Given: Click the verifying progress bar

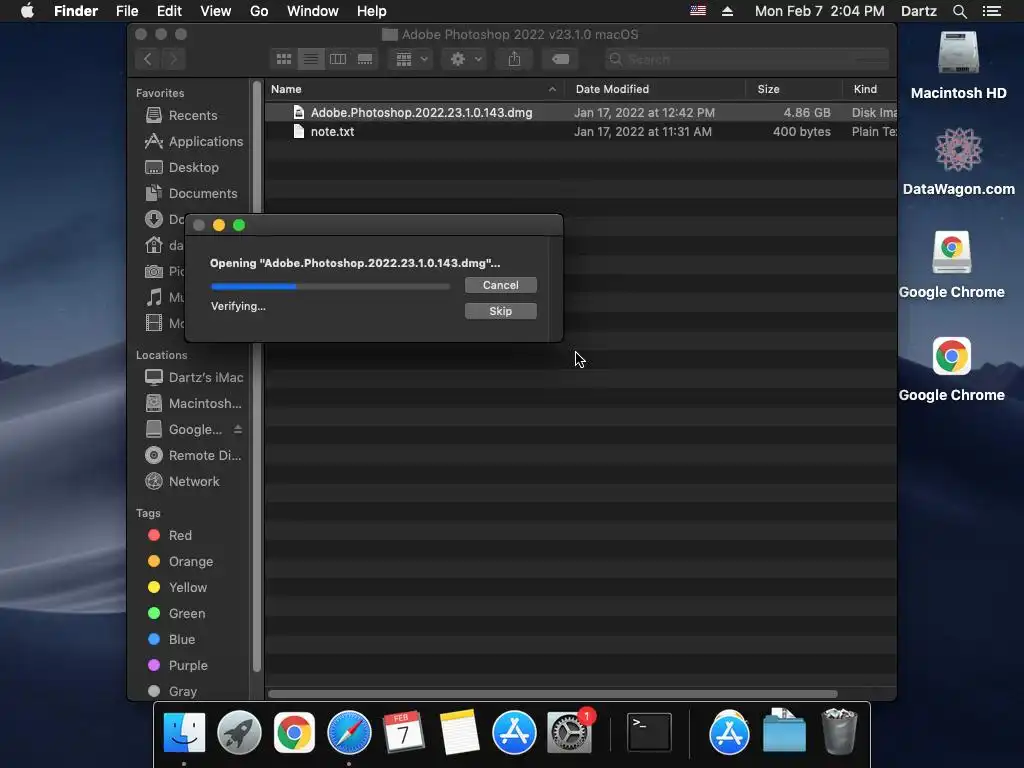Looking at the screenshot, I should [330, 286].
